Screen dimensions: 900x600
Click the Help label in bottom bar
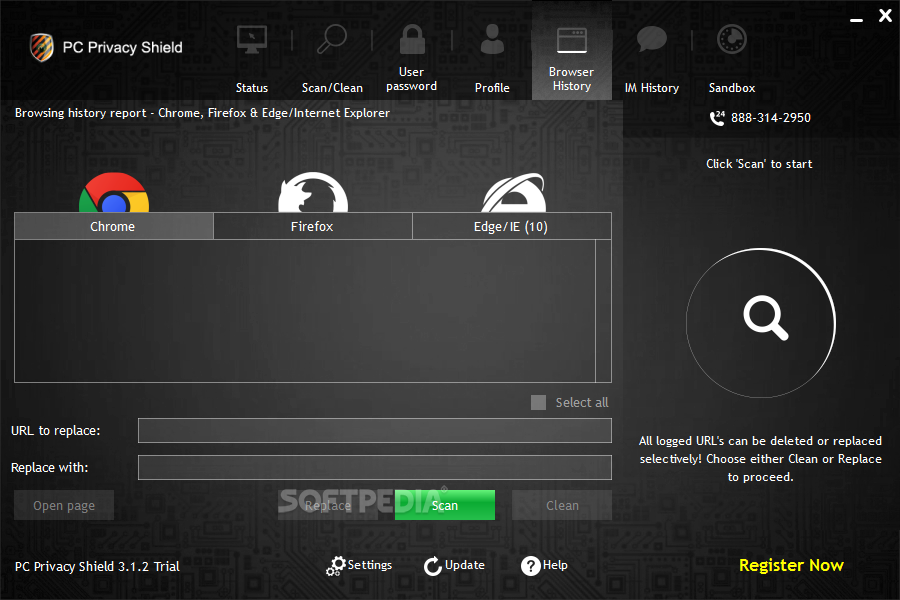555,565
